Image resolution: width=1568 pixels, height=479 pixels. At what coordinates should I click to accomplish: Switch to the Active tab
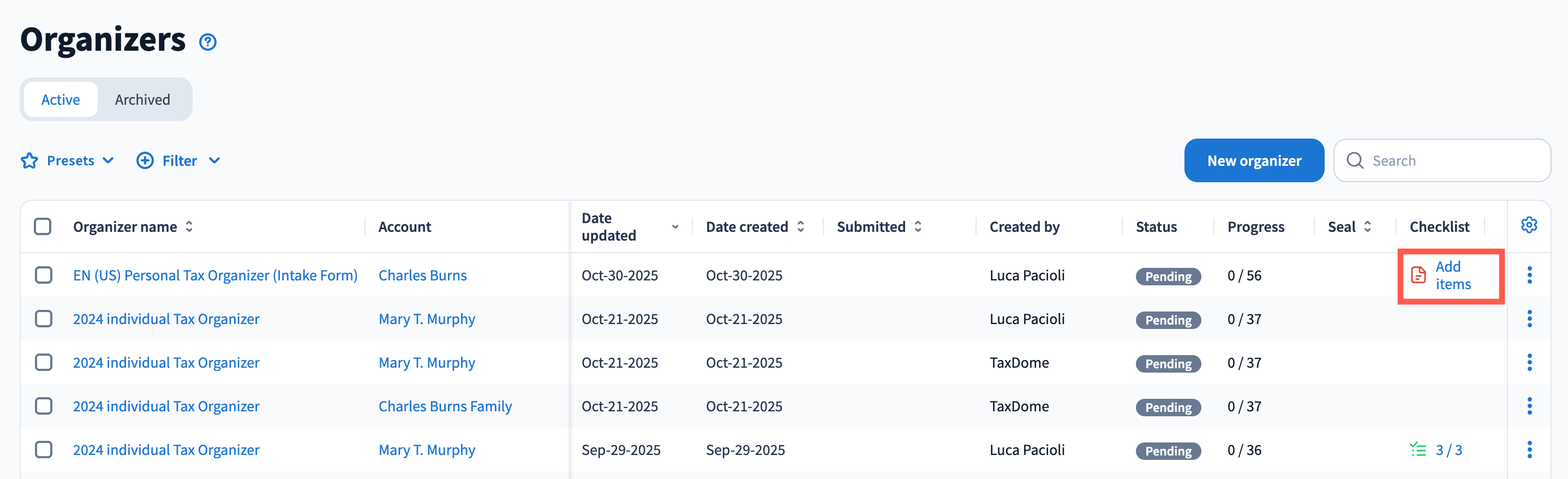(60, 100)
